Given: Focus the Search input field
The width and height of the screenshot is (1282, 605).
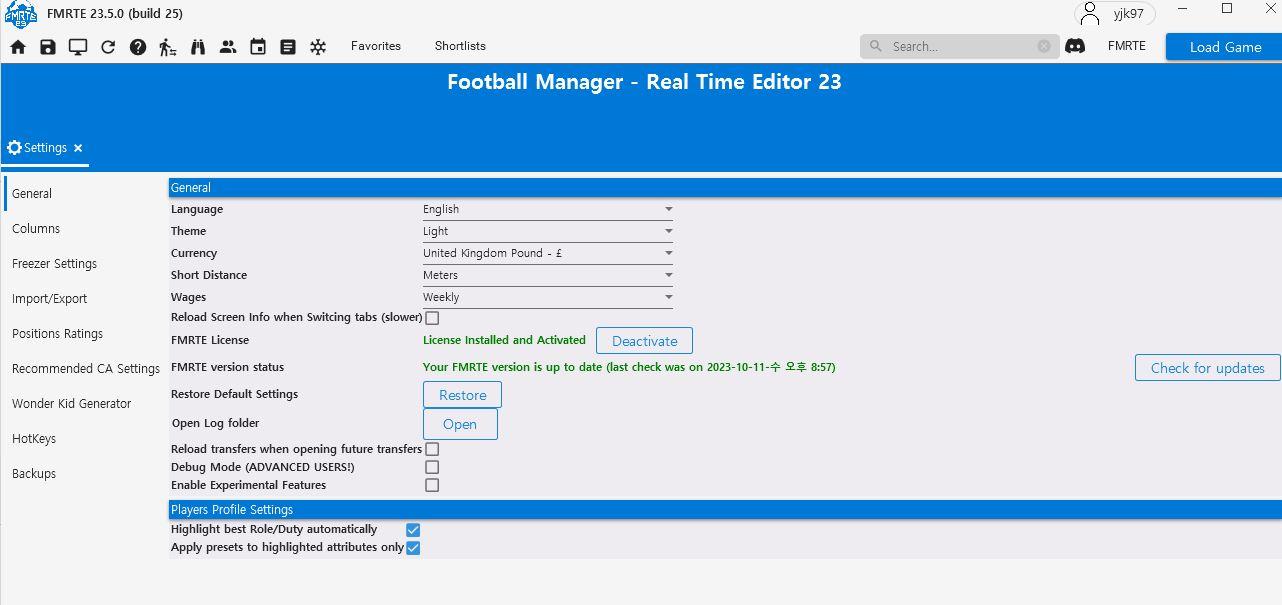Looking at the screenshot, I should click(960, 46).
